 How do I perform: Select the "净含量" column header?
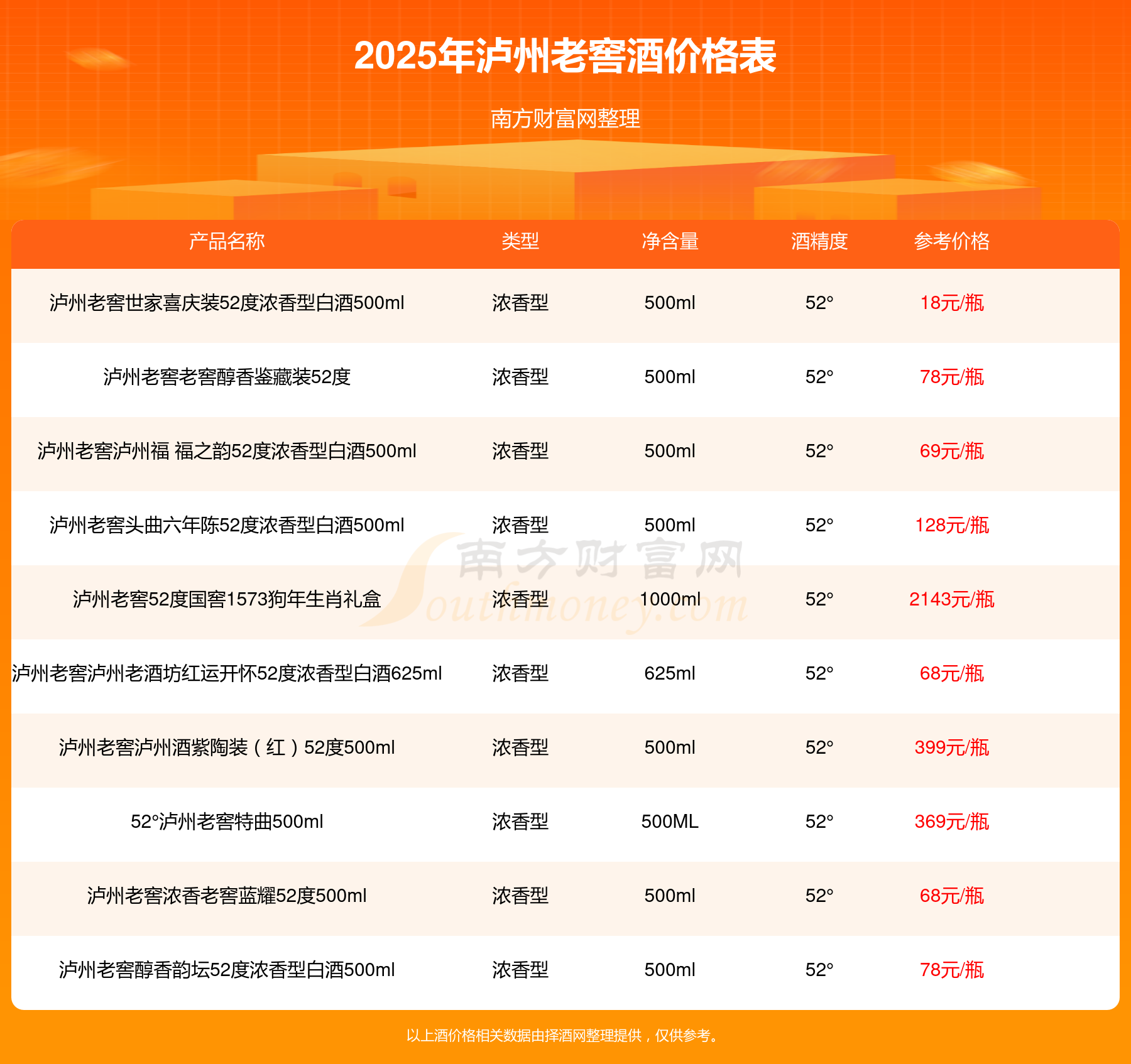[x=670, y=241]
